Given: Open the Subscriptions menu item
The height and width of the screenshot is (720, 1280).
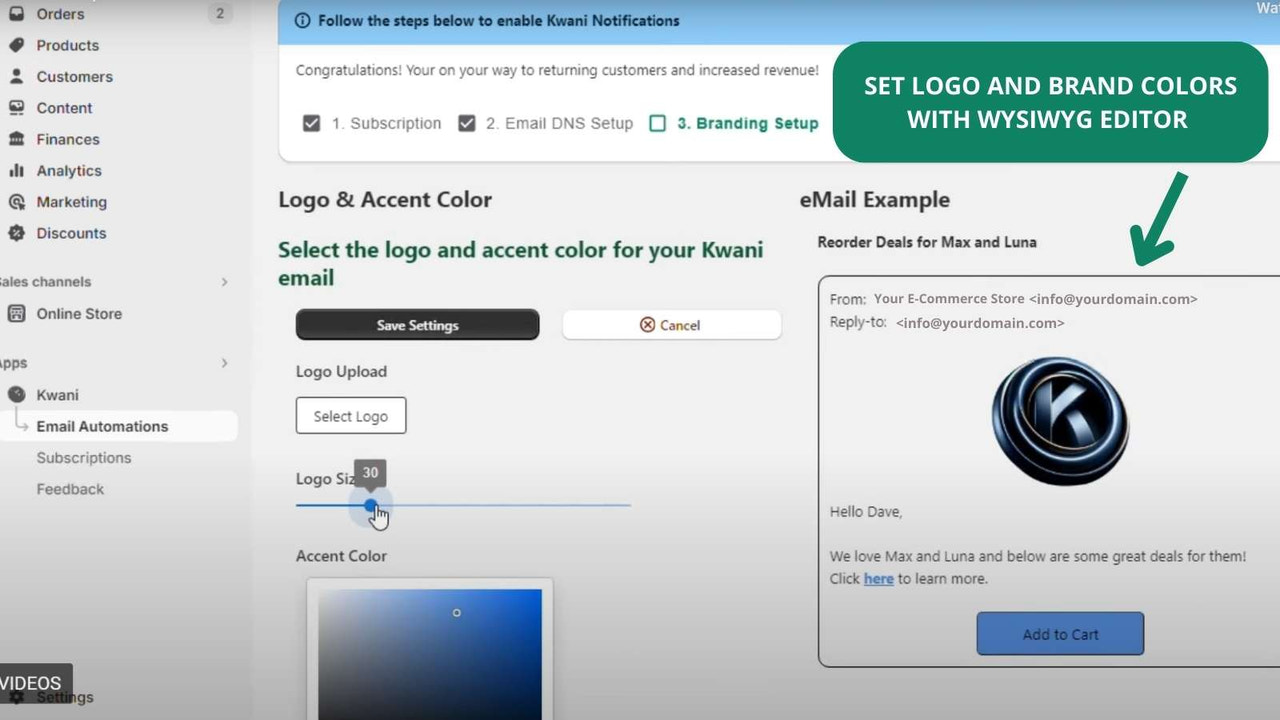Looking at the screenshot, I should [x=84, y=457].
